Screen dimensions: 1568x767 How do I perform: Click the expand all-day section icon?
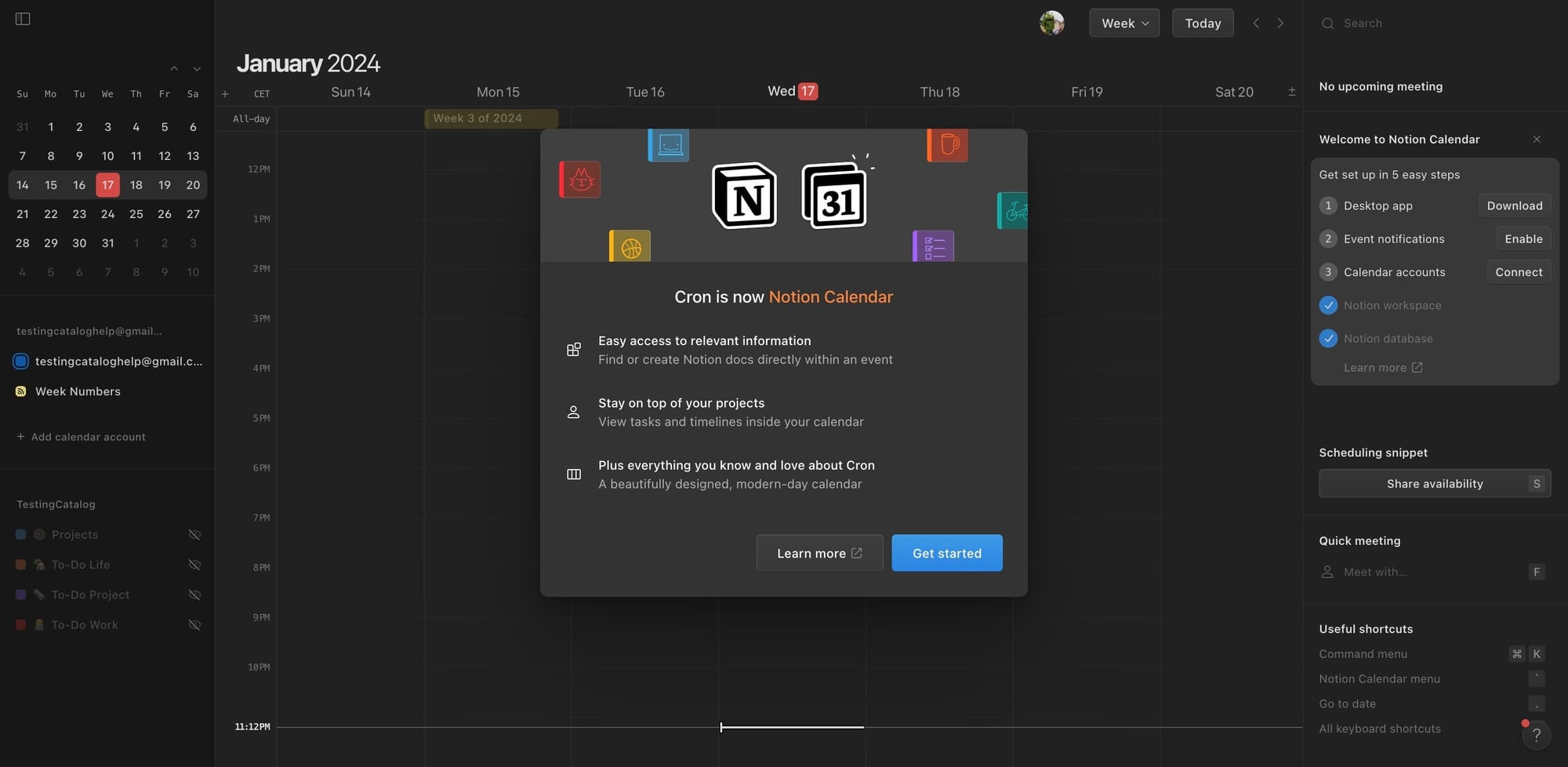pyautogui.click(x=1292, y=92)
